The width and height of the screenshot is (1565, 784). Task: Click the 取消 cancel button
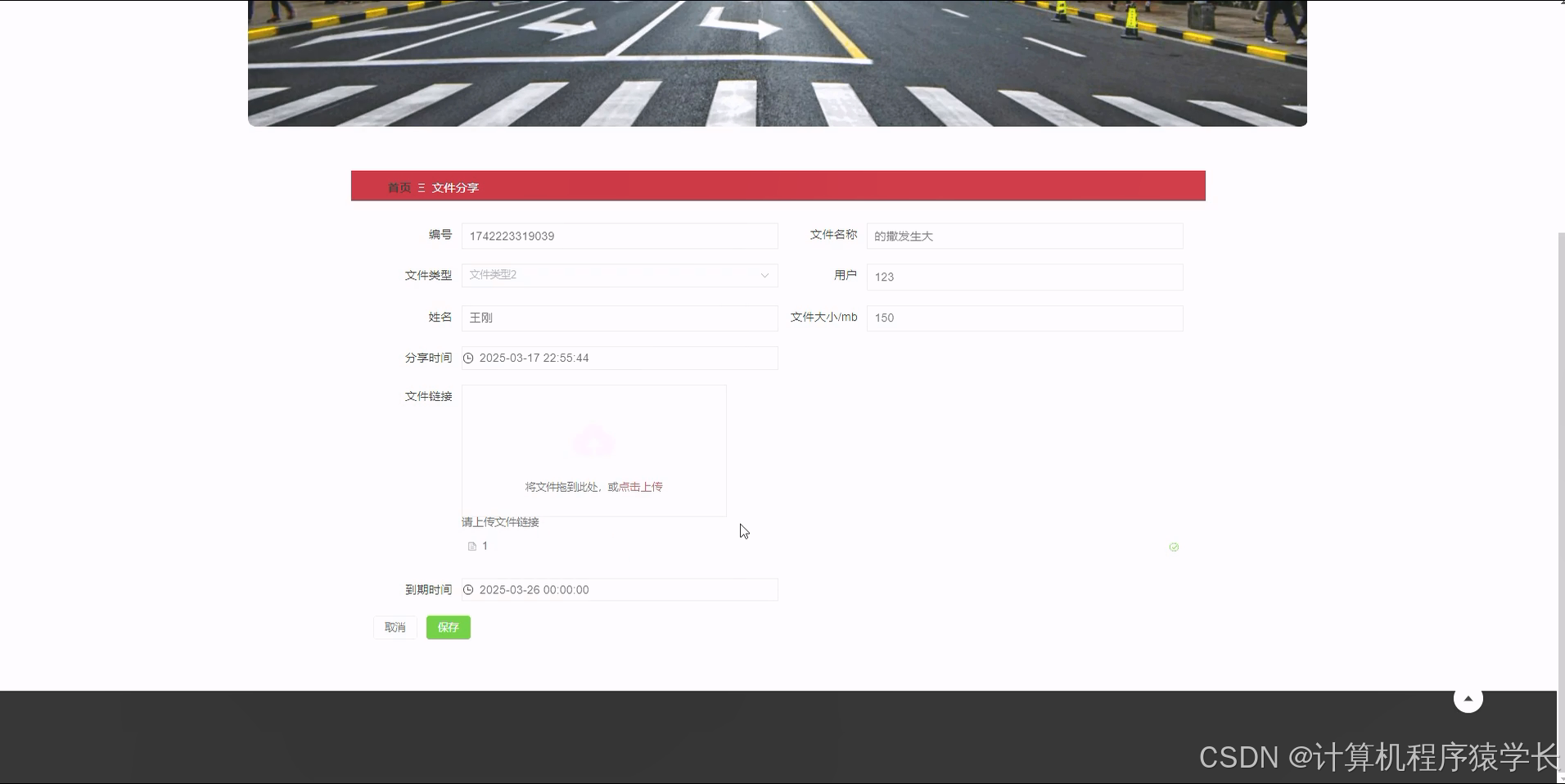pos(395,627)
